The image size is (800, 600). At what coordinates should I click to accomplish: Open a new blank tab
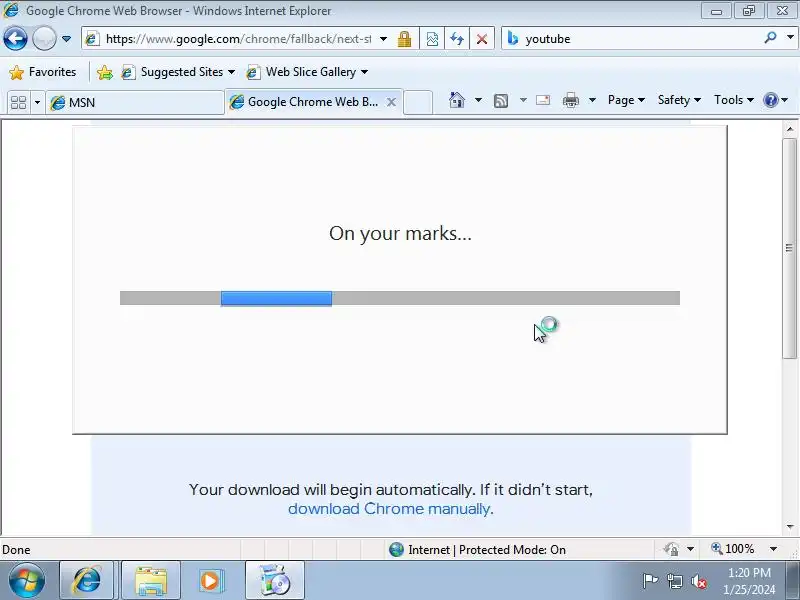pos(418,102)
